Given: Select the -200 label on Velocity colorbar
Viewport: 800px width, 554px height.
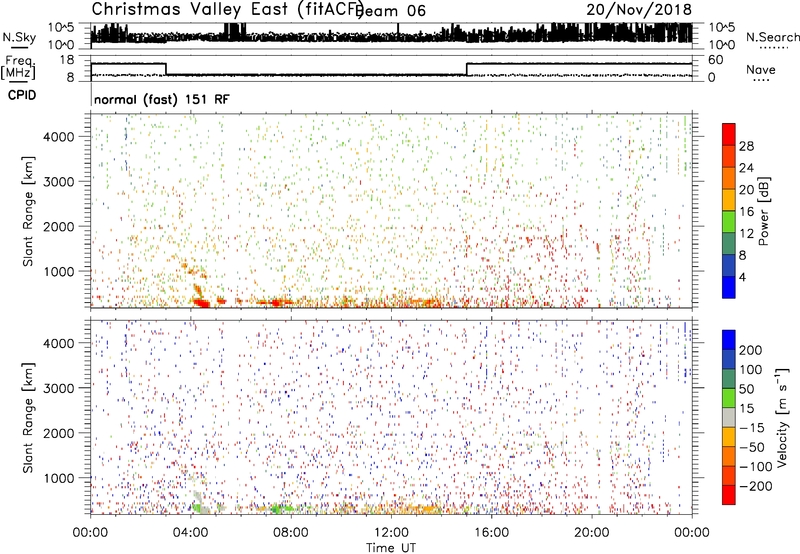Looking at the screenshot, I should point(756,486).
